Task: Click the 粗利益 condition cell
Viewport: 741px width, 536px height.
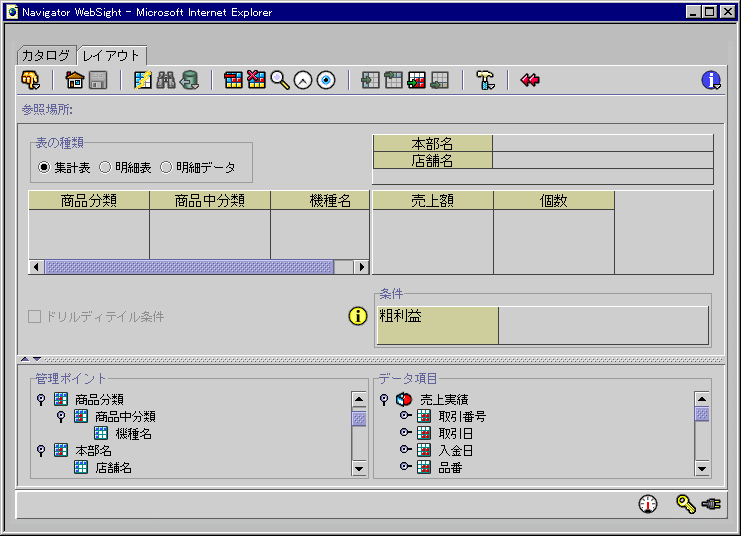Action: (437, 325)
